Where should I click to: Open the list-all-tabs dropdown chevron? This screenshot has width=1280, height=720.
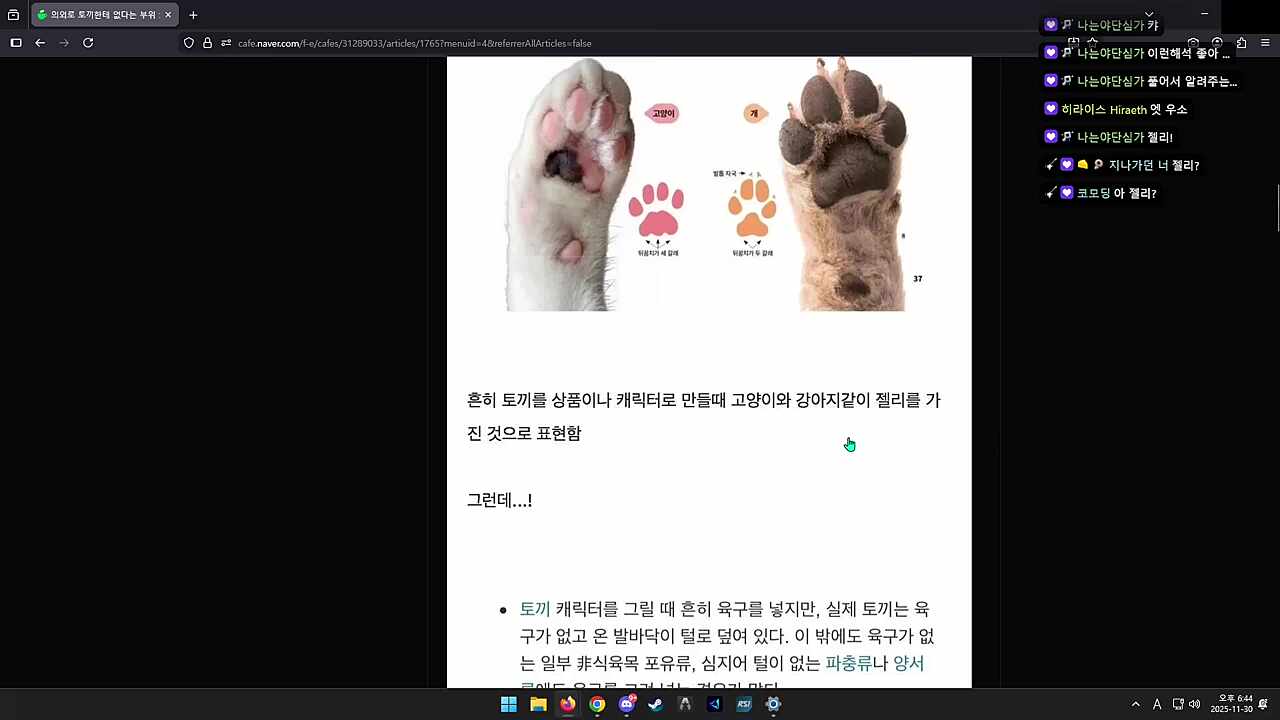(x=1150, y=14)
